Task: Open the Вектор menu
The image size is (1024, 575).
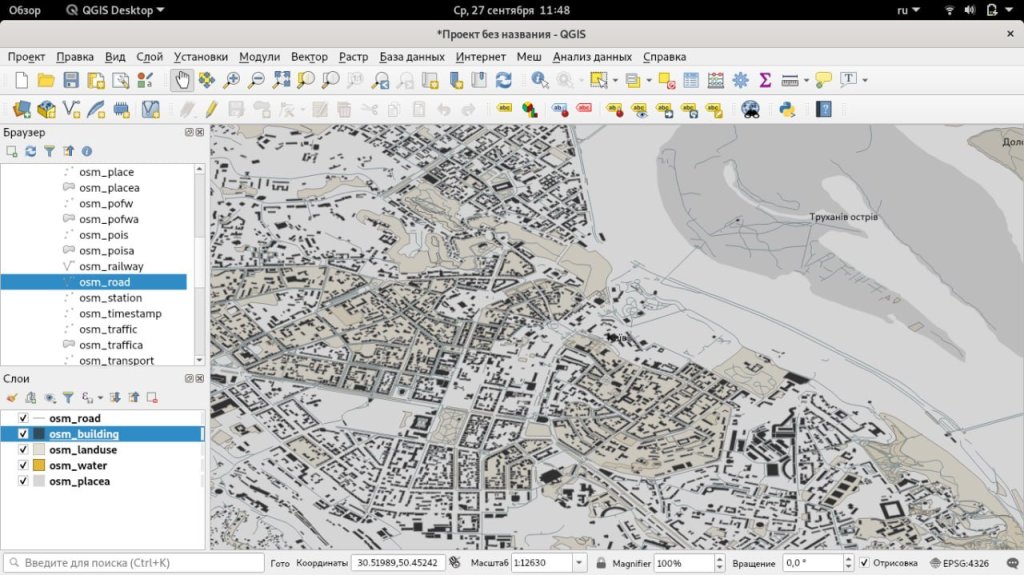Action: coord(309,57)
